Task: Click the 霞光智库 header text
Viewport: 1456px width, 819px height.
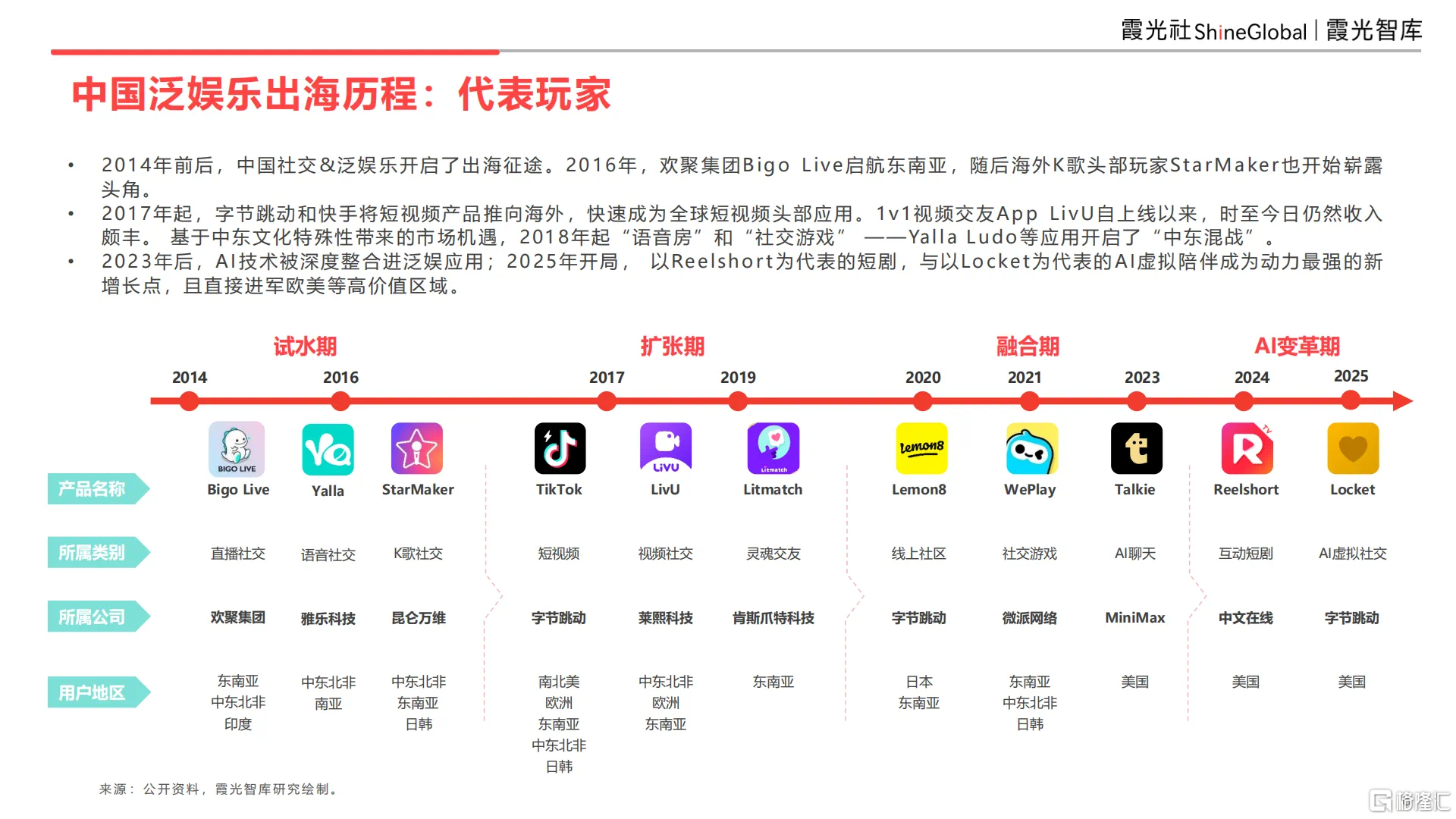Action: 1374,31
